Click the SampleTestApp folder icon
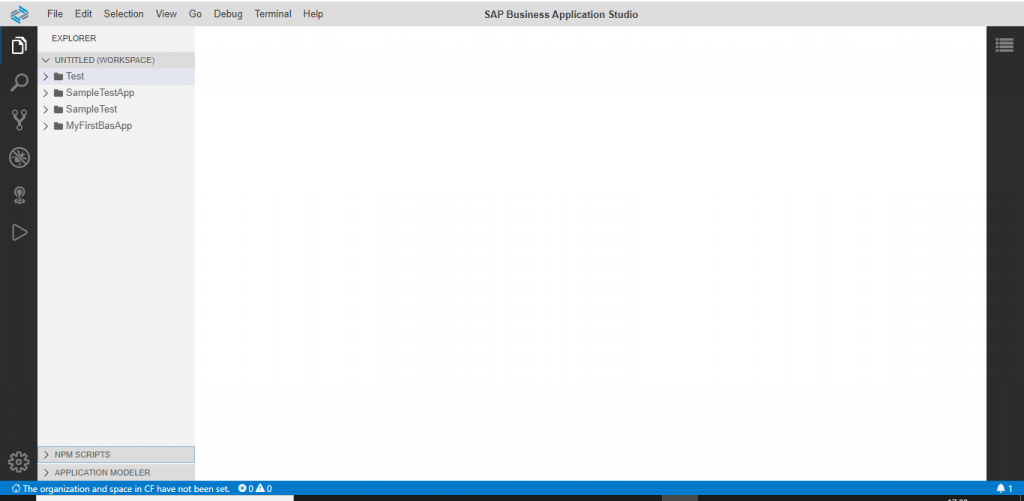Screen dimensions: 1024x501 [x=58, y=93]
